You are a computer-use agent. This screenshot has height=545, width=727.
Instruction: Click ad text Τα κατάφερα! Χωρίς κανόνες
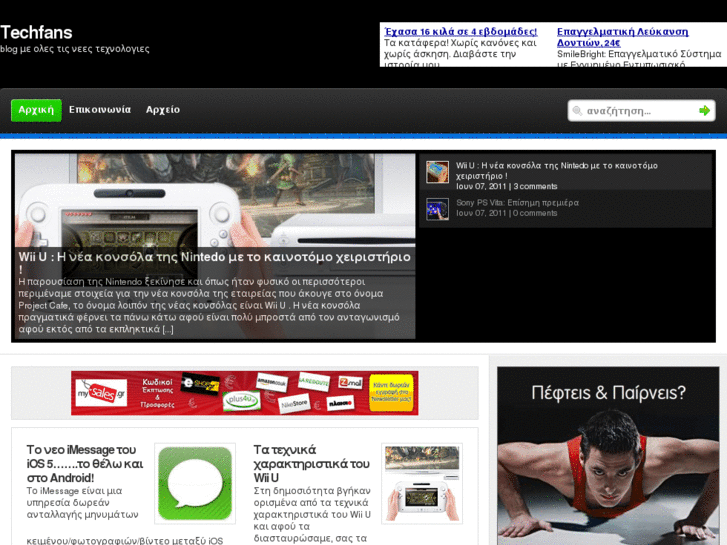460,53
